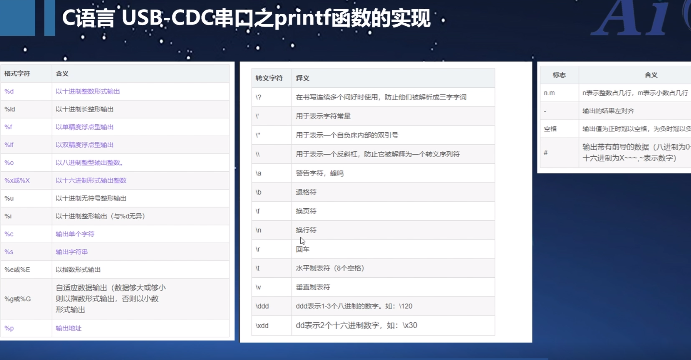Click '以十六进制形式输出整数' description
This screenshot has height=360, width=691.
coord(91,180)
